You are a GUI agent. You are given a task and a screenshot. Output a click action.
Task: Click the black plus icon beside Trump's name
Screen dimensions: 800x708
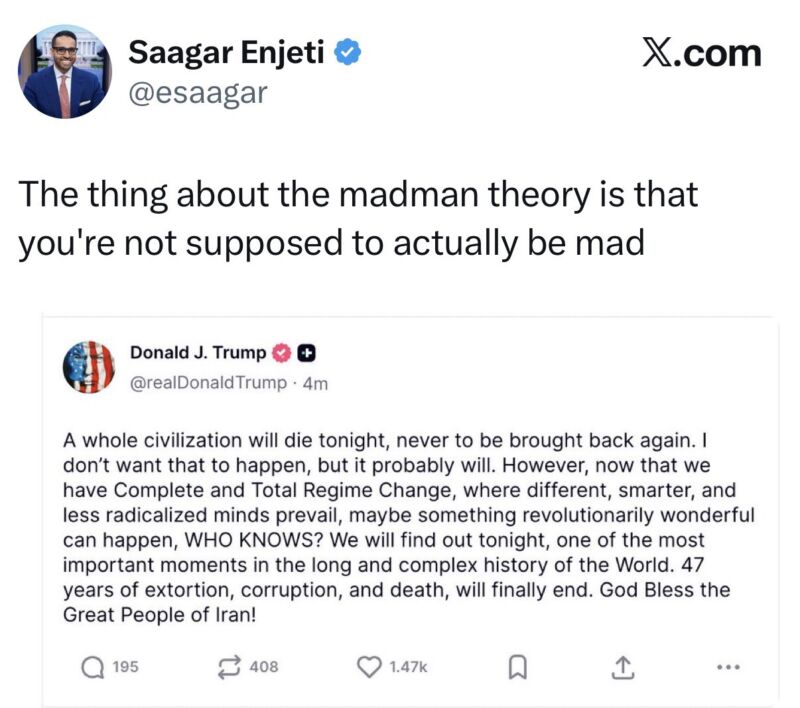tap(308, 352)
